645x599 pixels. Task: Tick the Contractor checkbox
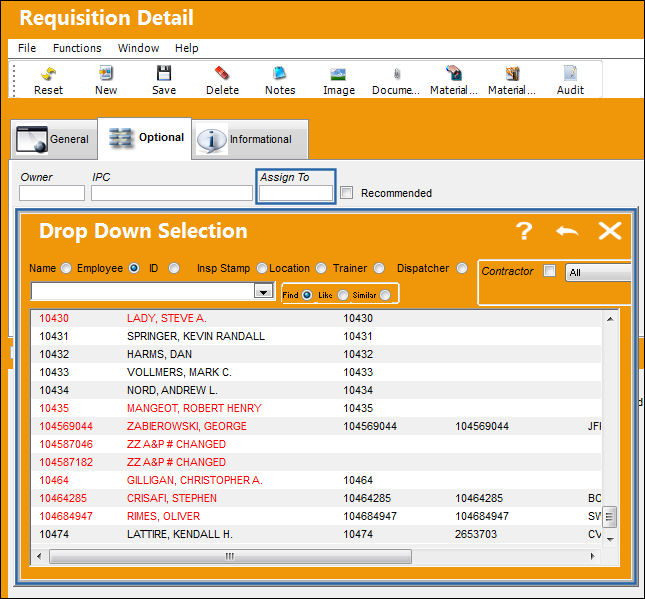(x=549, y=271)
